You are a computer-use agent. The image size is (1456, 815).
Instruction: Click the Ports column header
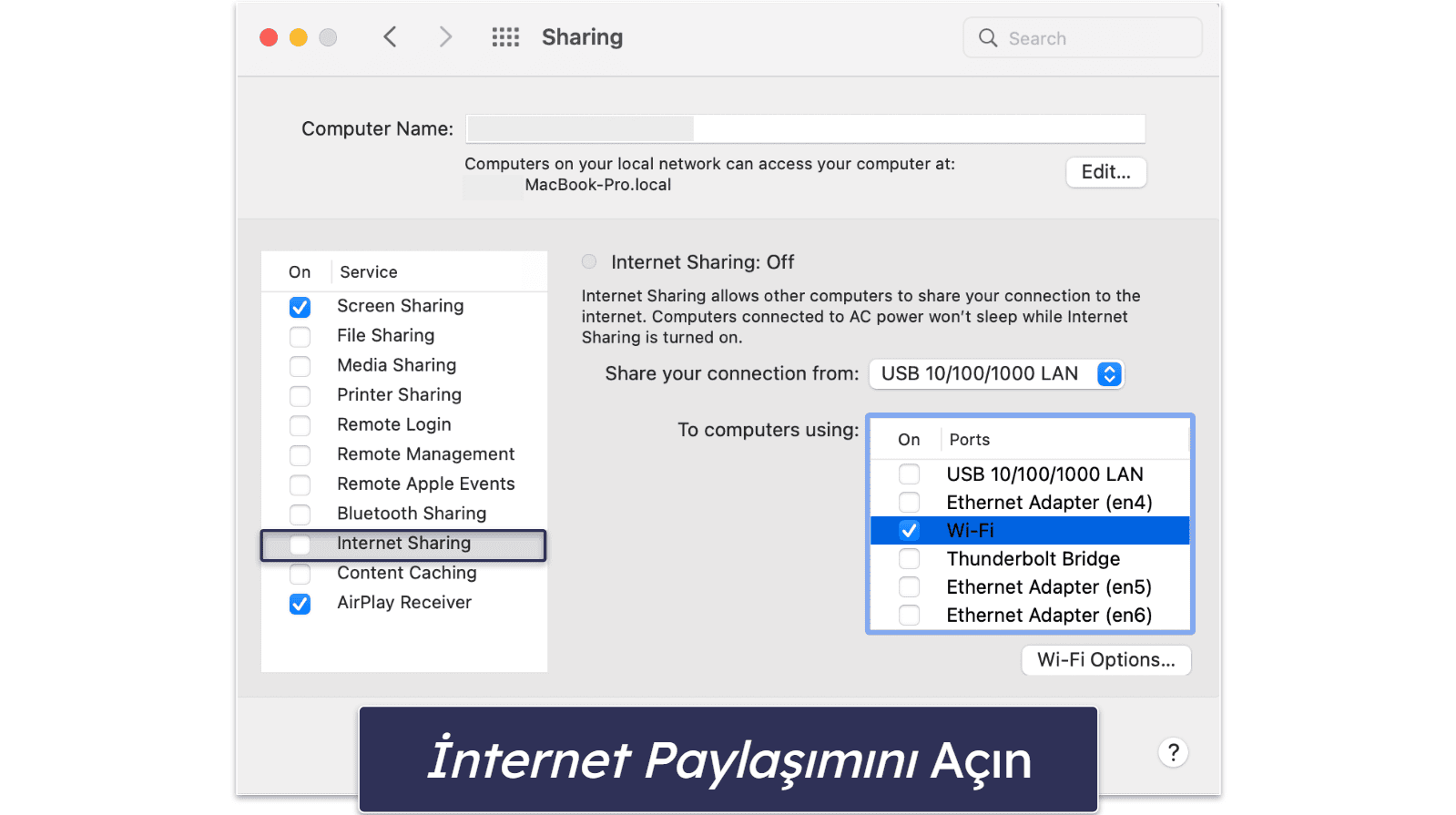[x=969, y=440]
